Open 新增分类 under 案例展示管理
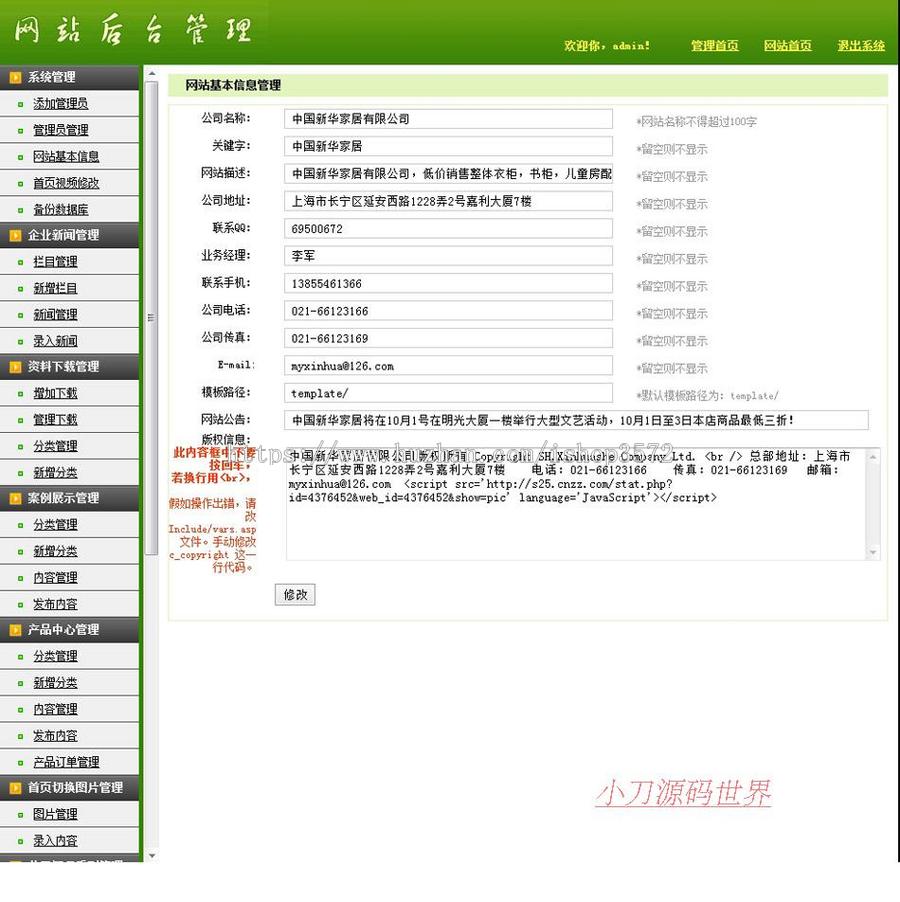 tap(55, 552)
